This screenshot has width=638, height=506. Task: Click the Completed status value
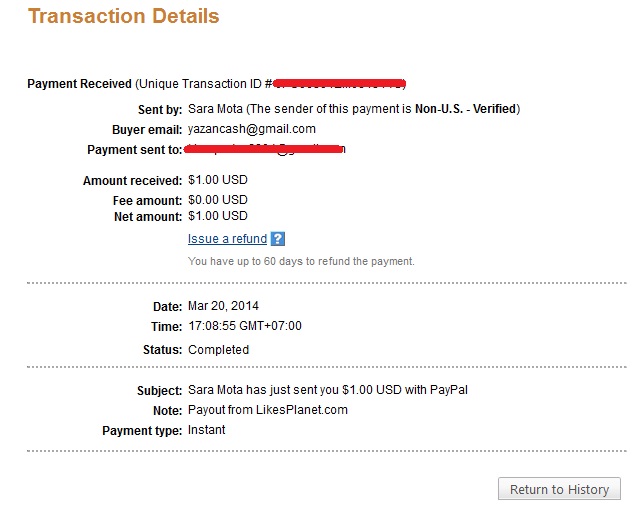218,350
